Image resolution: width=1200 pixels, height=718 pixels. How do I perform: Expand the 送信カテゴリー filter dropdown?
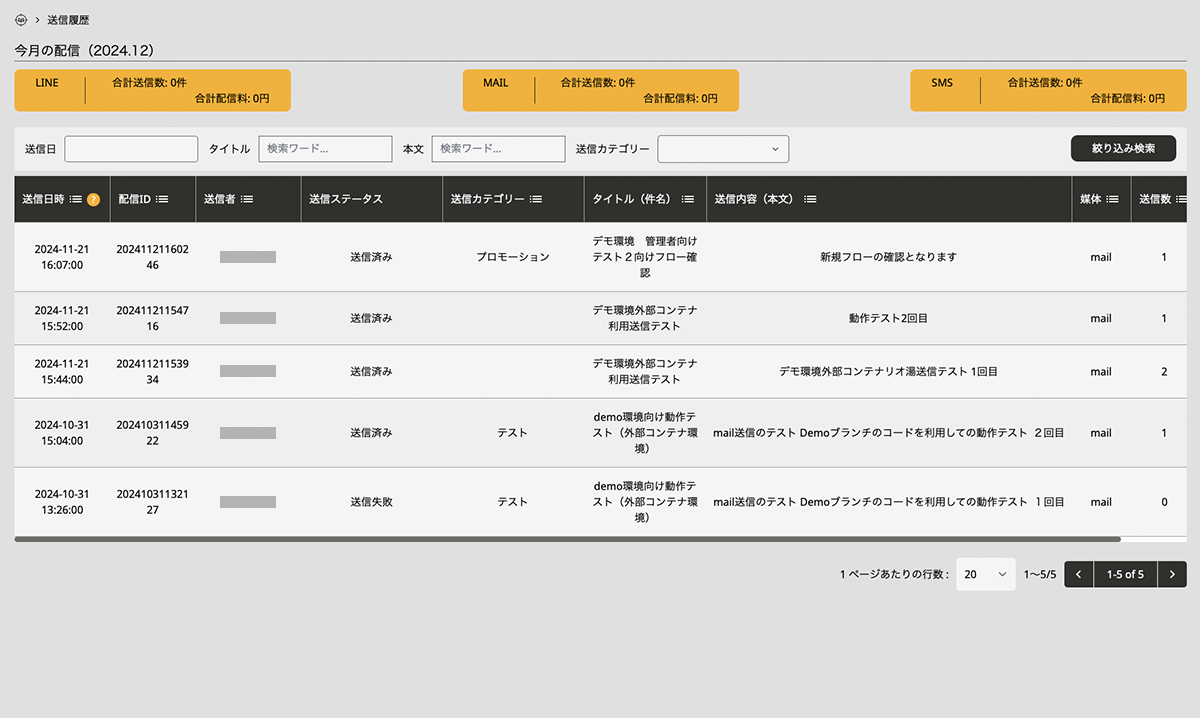723,149
